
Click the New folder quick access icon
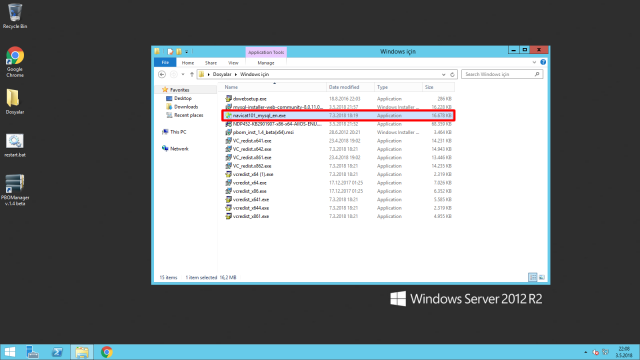[x=179, y=51]
